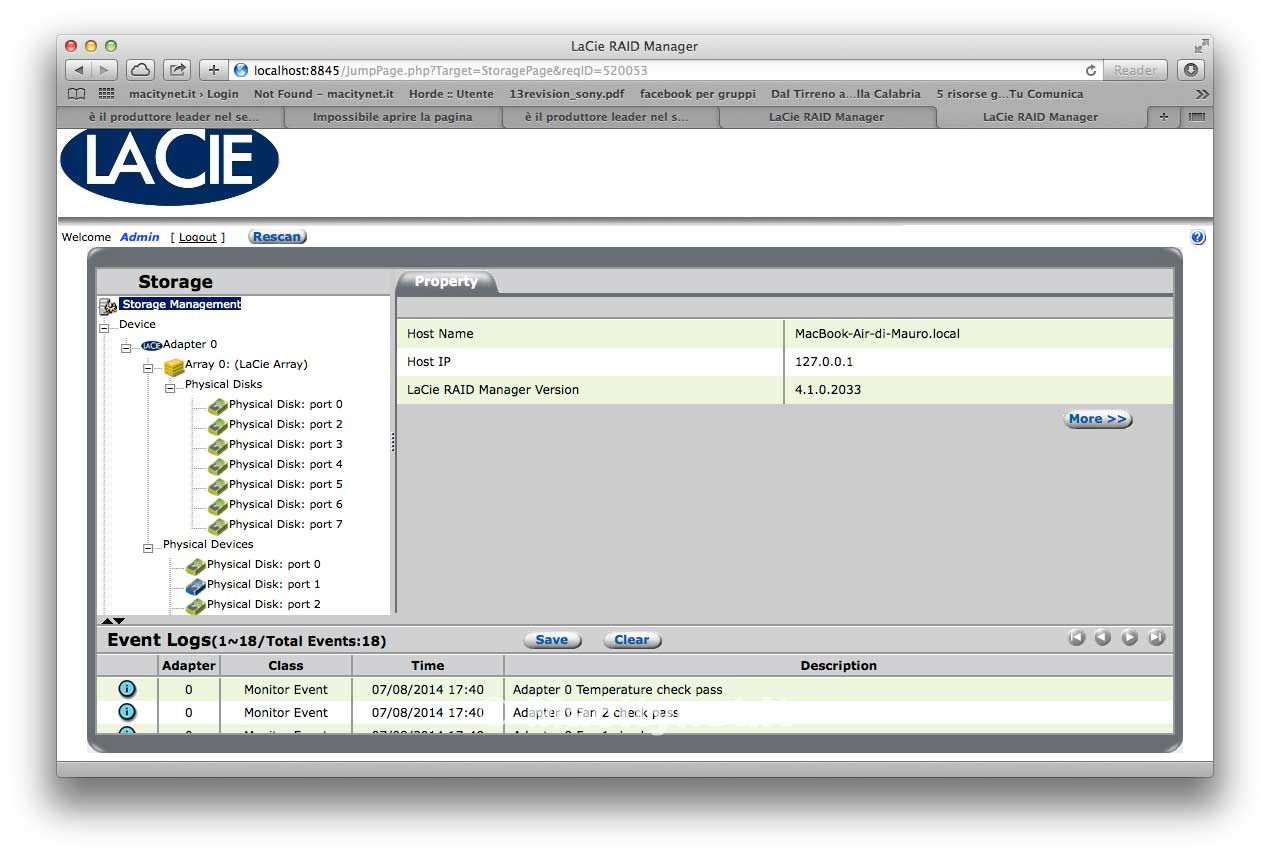
Task: Show more bookmarks with the chevron
Action: (1202, 94)
